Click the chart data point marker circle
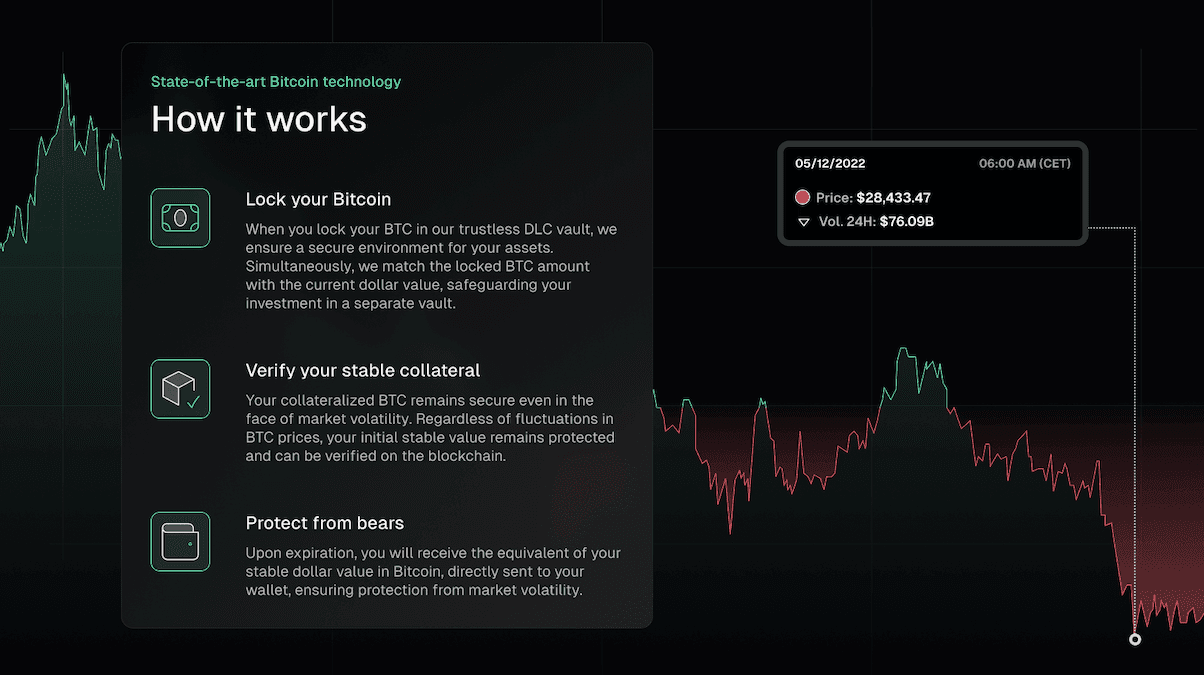Viewport: 1204px width, 675px height. tap(1135, 639)
